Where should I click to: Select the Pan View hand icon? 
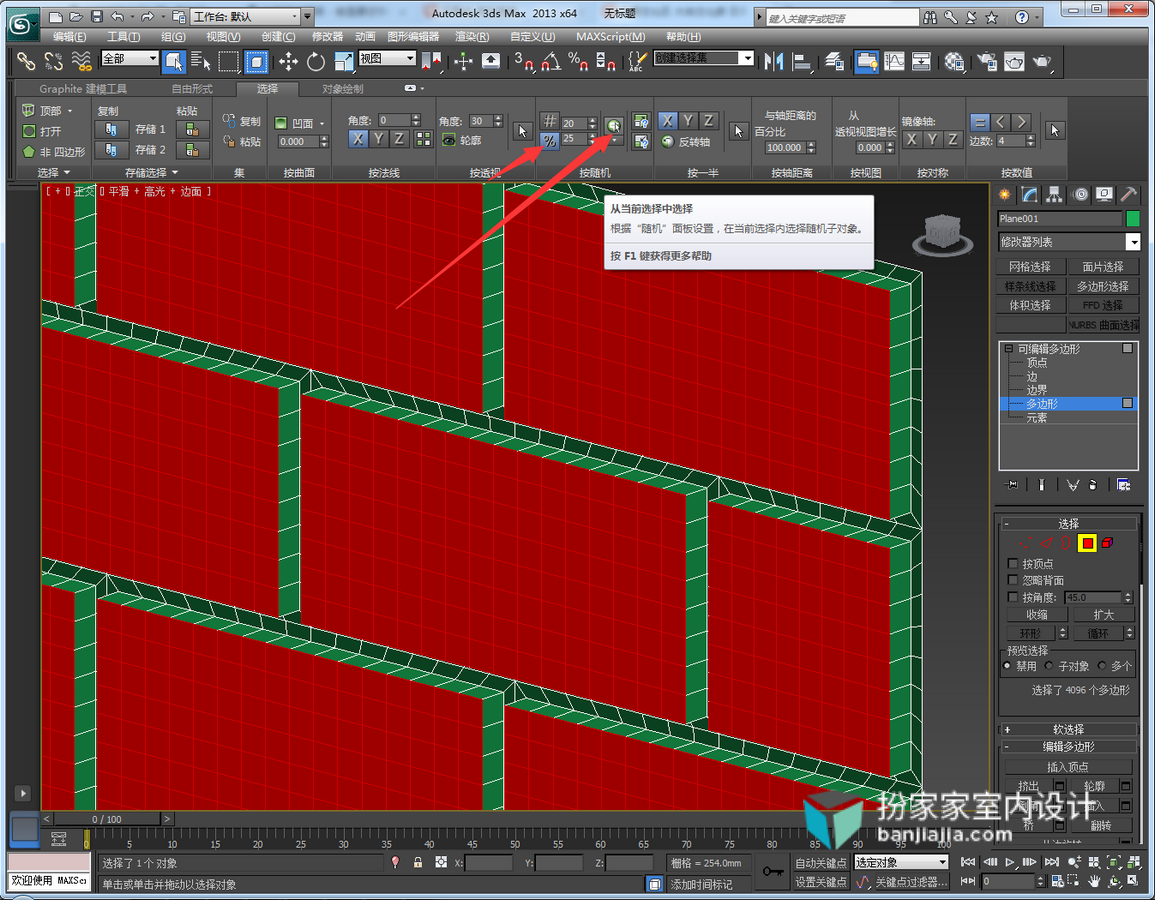pos(1095,881)
